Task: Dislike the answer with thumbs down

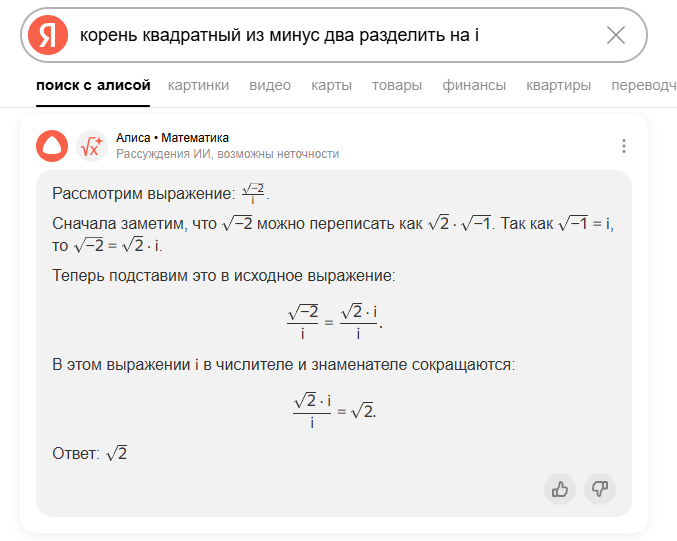Action: (x=600, y=489)
